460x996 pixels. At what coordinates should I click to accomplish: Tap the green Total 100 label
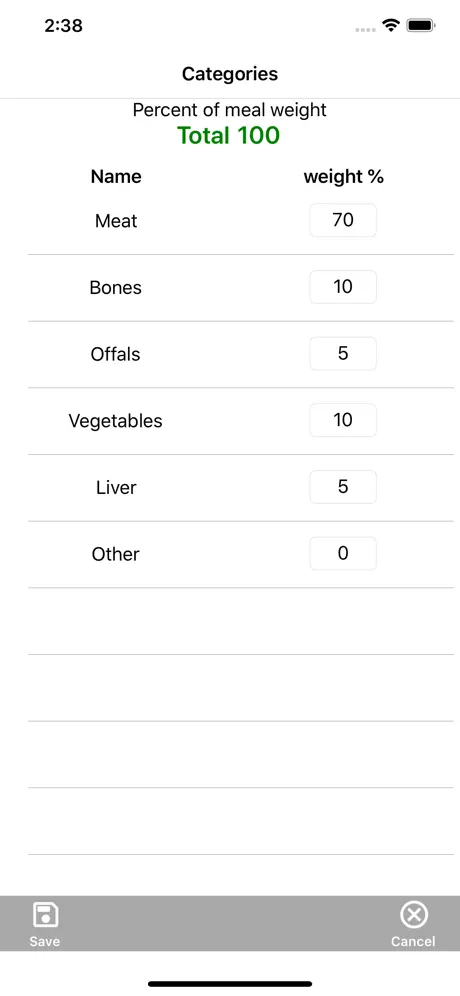click(x=229, y=136)
